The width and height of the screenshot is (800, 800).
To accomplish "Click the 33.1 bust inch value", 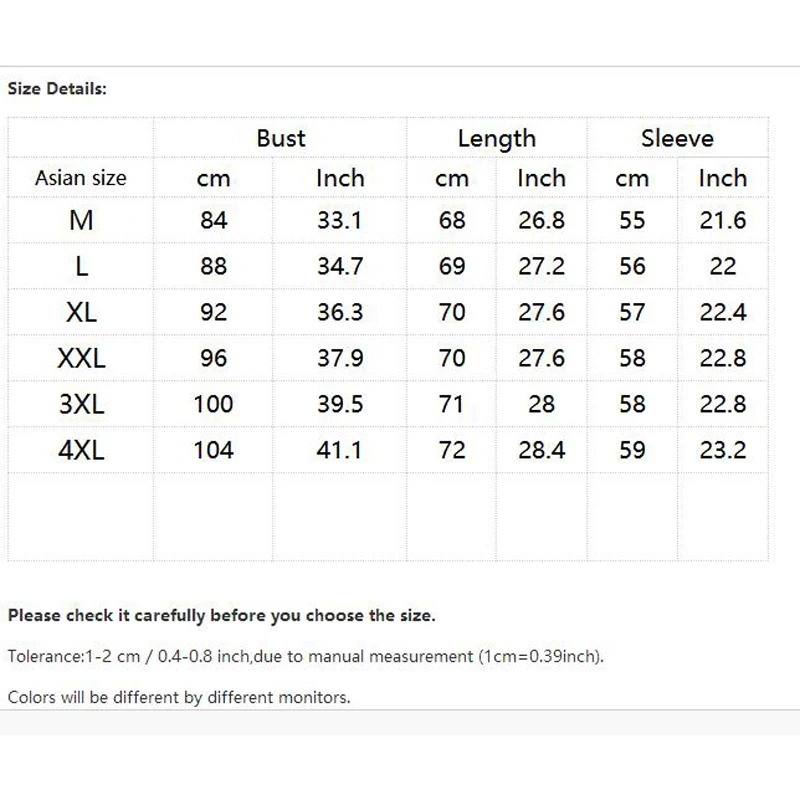I will point(339,220).
